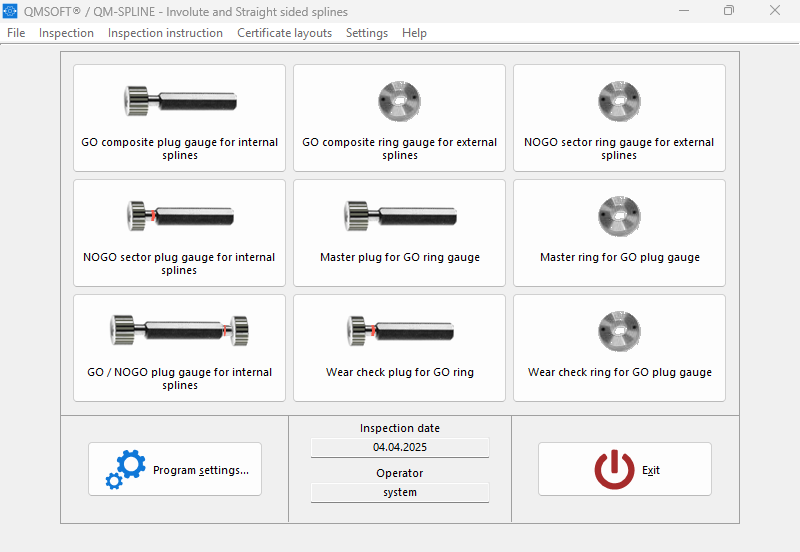The height and width of the screenshot is (552, 800).
Task: Open NOGO sector ring gauge for external splines
Action: tap(619, 118)
